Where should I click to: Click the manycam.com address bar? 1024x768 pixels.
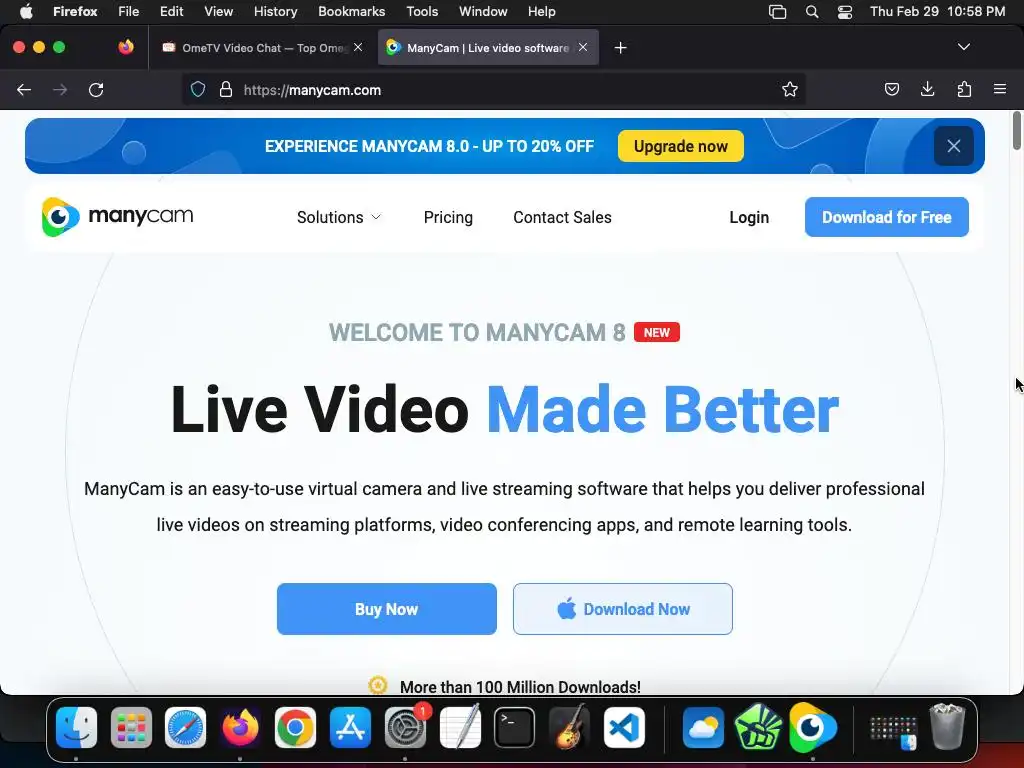click(x=493, y=89)
